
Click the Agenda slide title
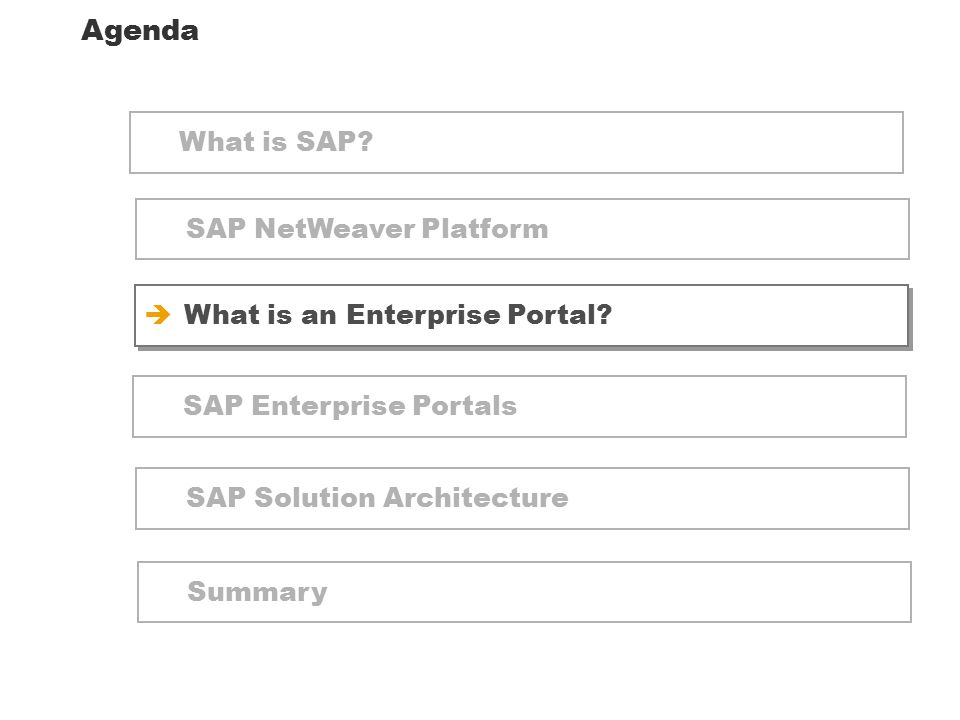(140, 31)
